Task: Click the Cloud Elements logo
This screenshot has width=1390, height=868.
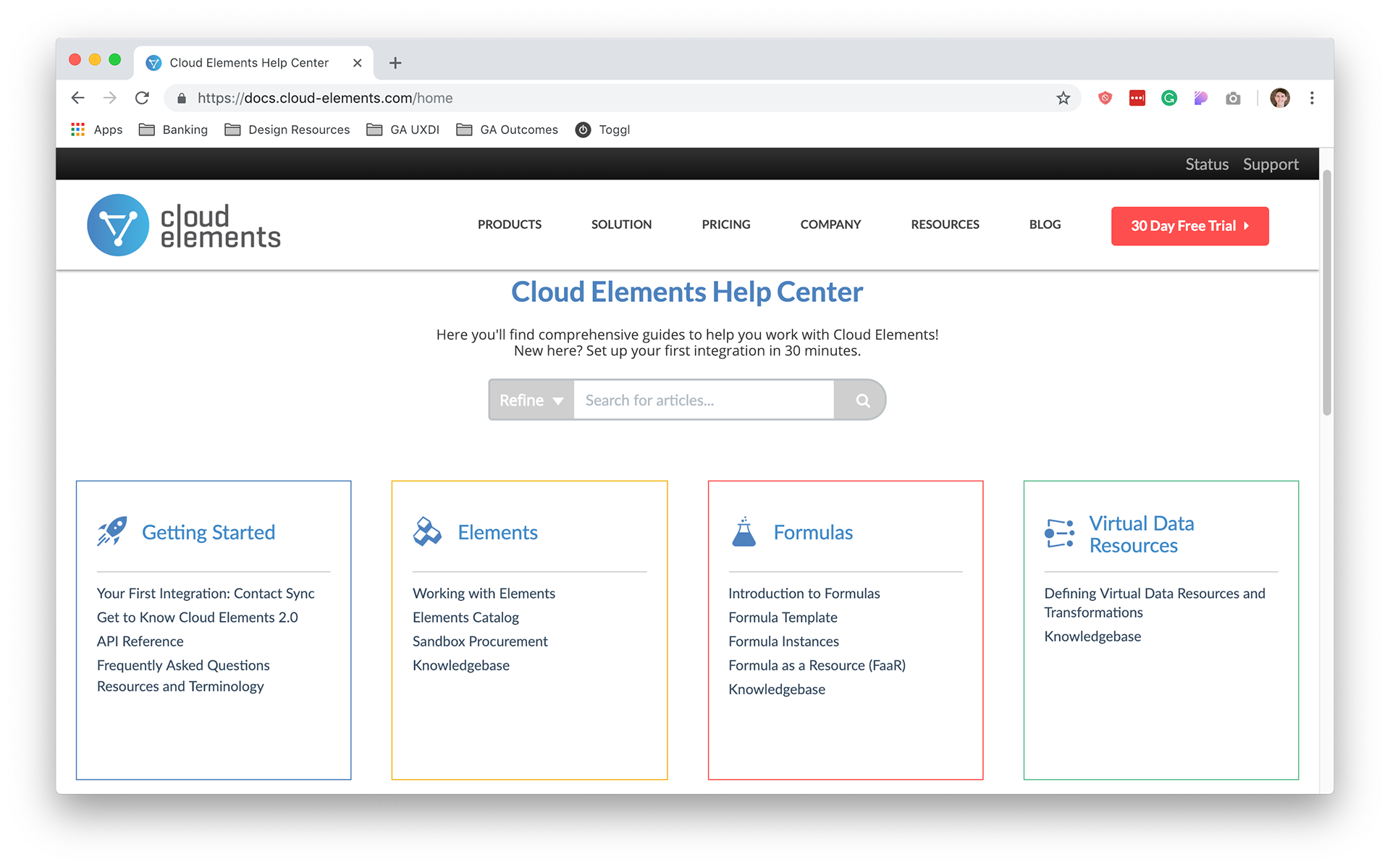Action: tap(184, 225)
